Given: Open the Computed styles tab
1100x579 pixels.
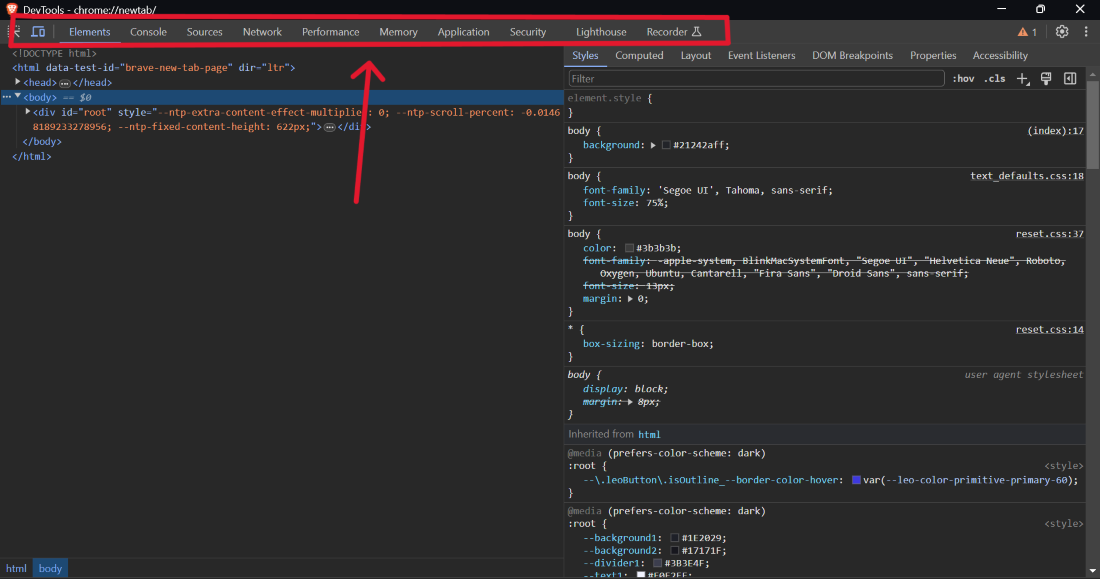Looking at the screenshot, I should 638,56.
